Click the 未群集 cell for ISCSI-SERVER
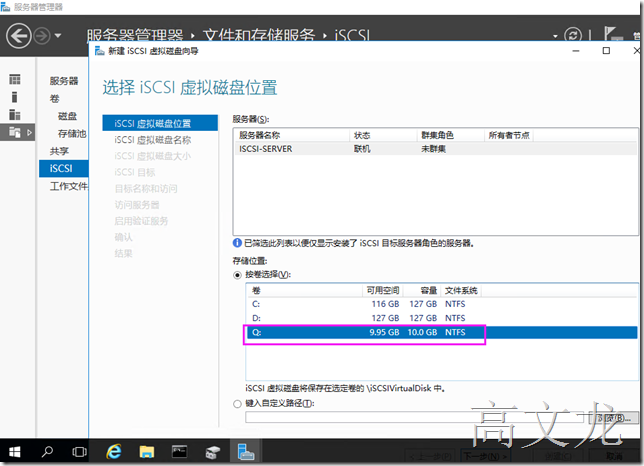Viewport: 644px width, 466px height. pyautogui.click(x=433, y=149)
